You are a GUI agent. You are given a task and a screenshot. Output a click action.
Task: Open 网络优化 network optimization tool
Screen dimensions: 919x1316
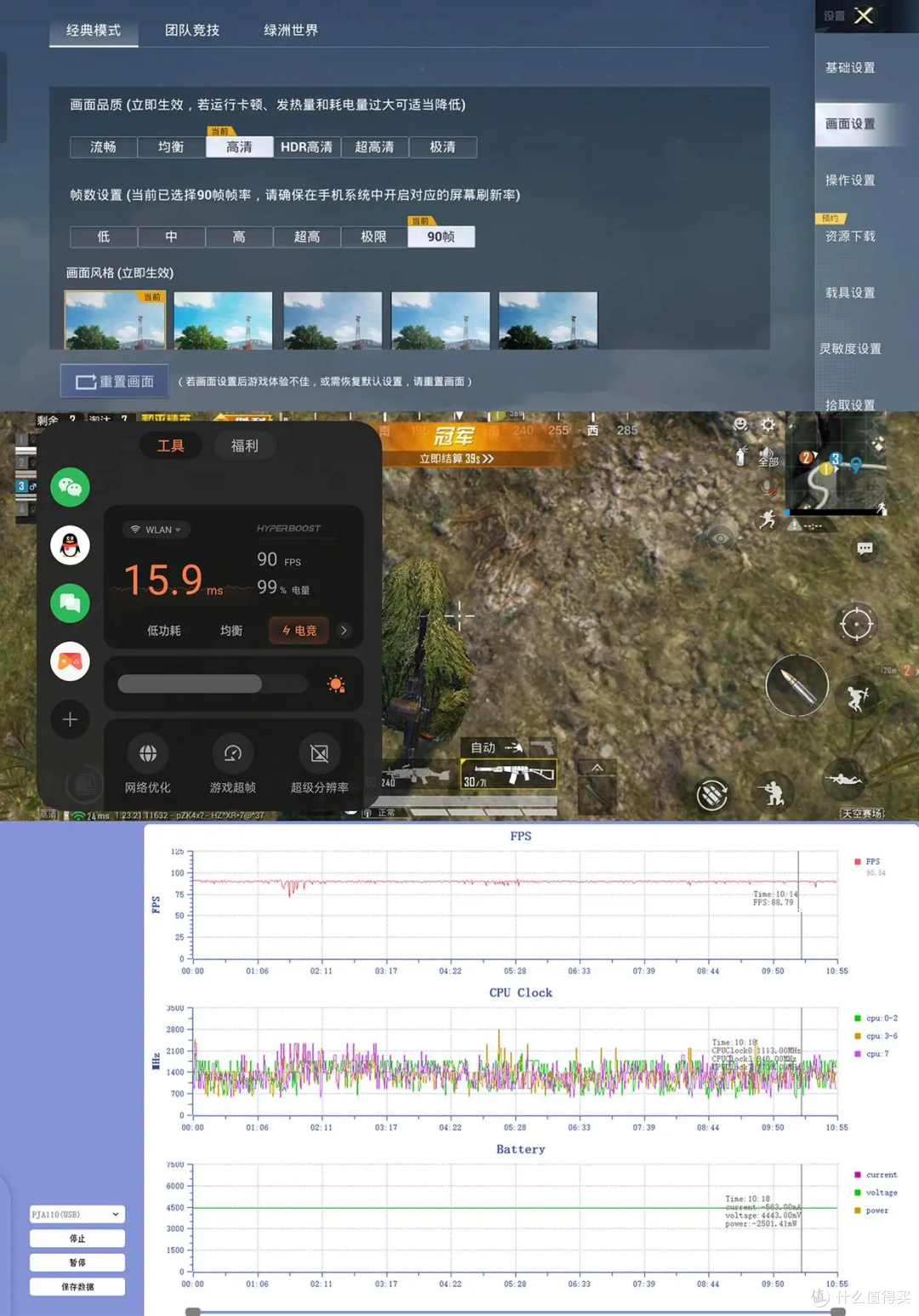(148, 764)
